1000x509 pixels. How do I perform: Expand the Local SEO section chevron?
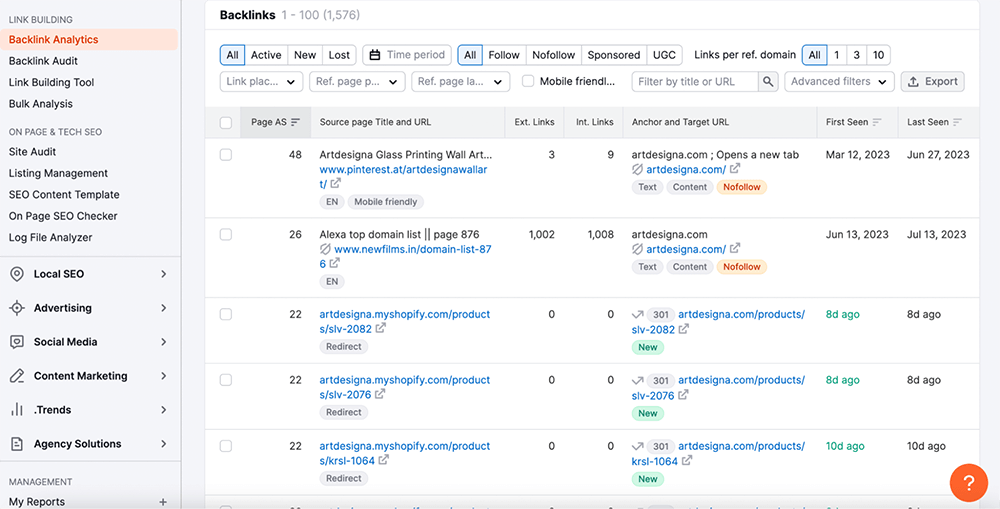[x=164, y=274]
